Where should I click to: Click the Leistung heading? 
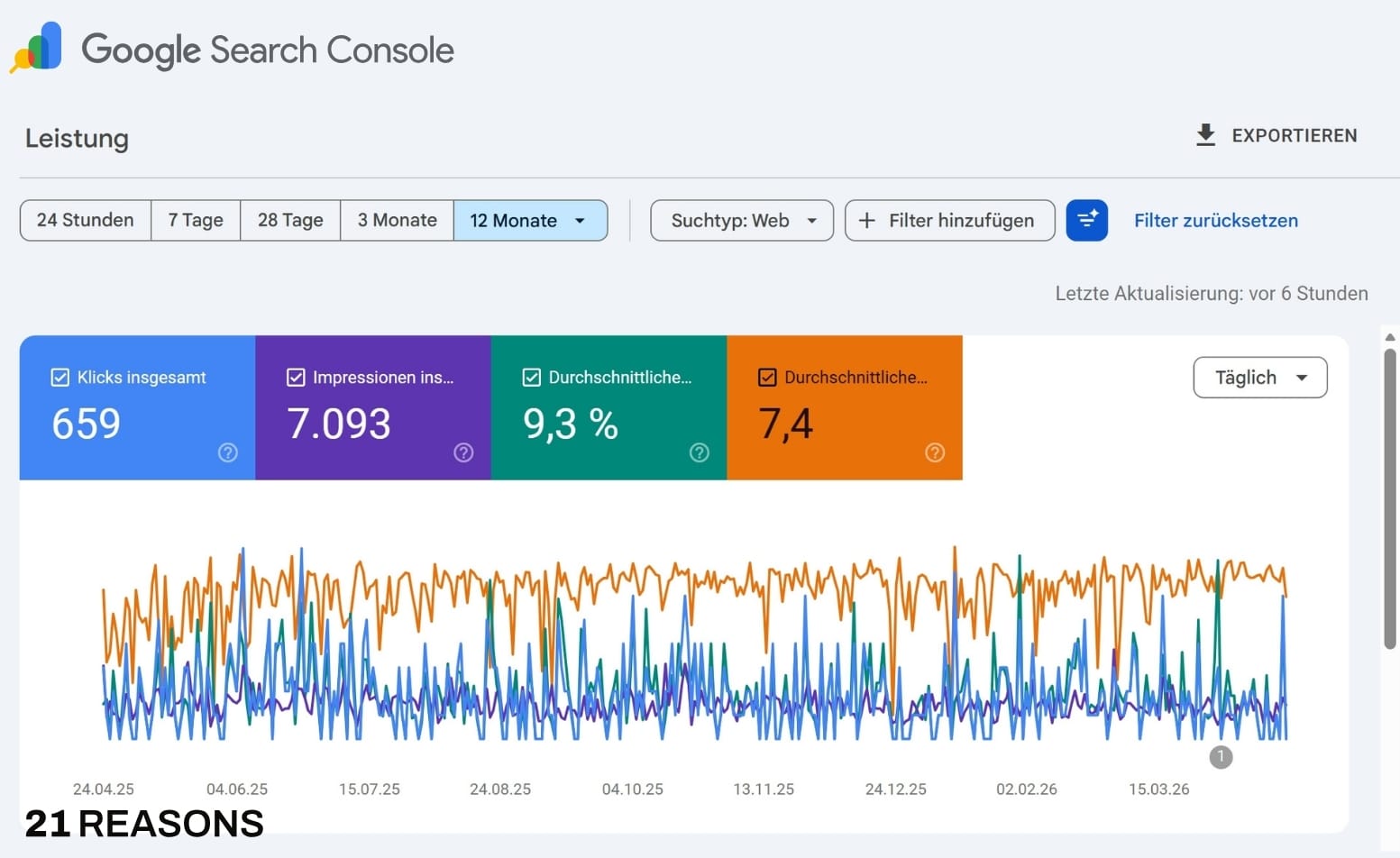tap(77, 139)
